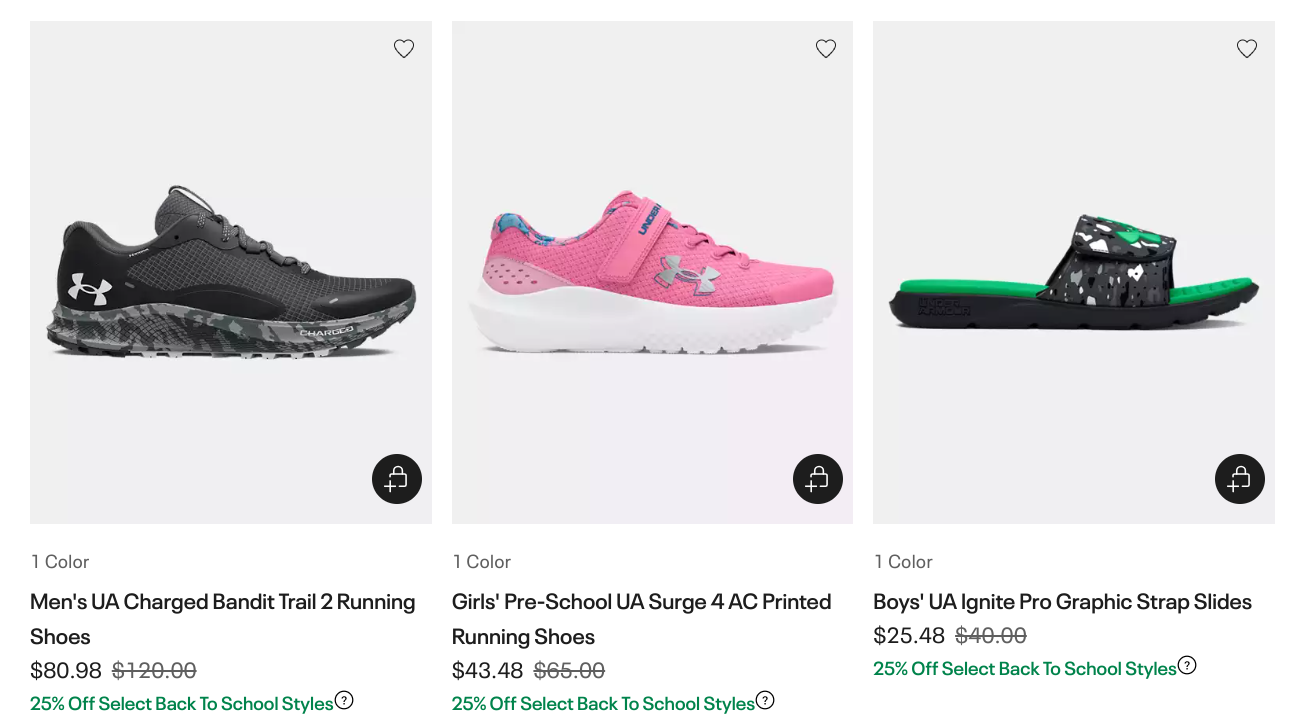Quick add pink Surge 4 AC shoes to bag
Viewport: 1292px width, 726px height.
[x=818, y=479]
